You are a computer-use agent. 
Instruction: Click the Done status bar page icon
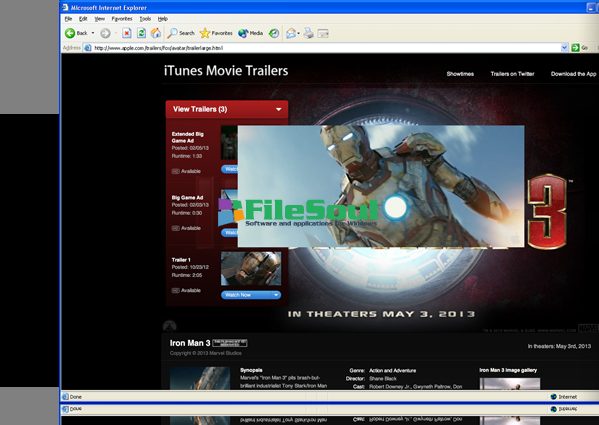coord(65,397)
